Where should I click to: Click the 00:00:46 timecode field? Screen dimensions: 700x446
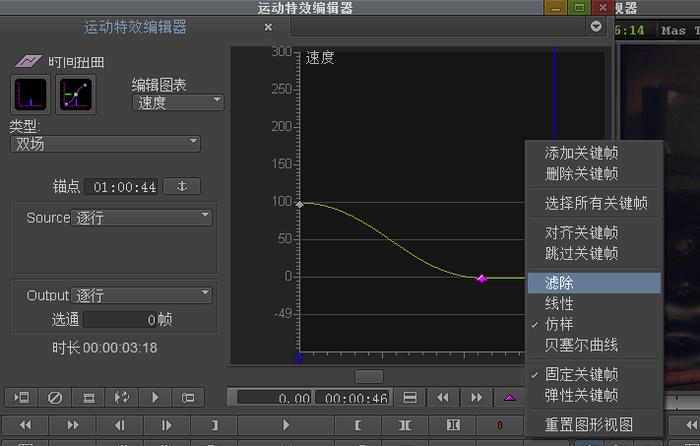[353, 397]
